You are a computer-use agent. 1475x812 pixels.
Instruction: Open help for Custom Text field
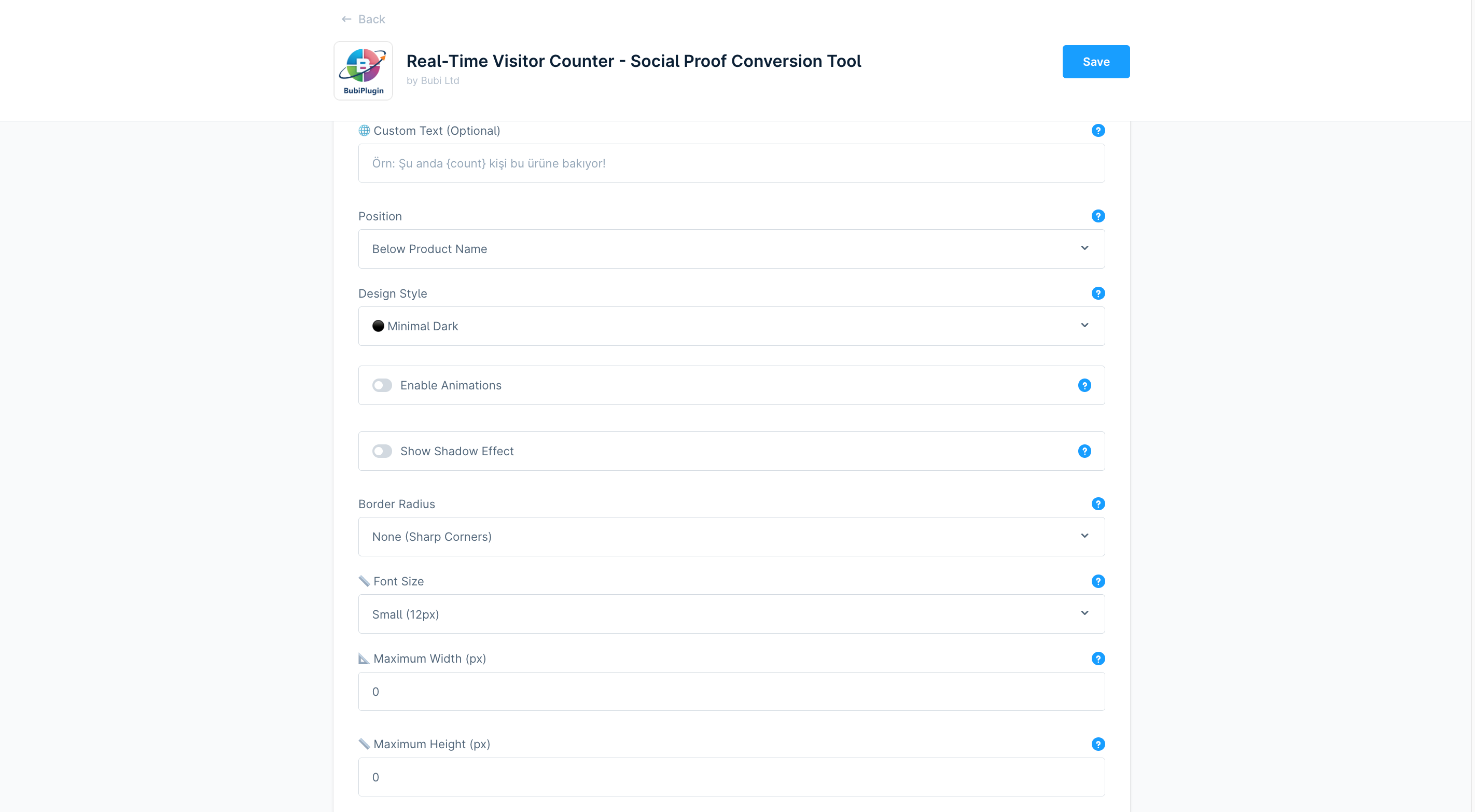(1097, 131)
